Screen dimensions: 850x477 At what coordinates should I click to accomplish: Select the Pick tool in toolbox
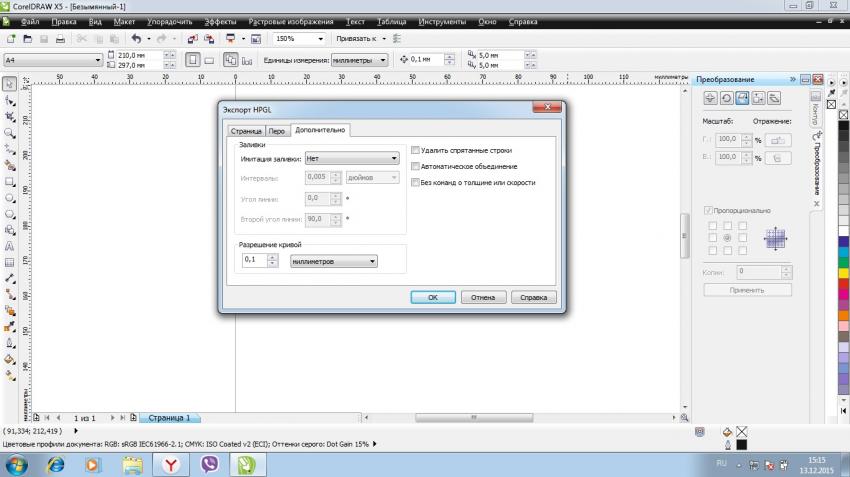[9, 84]
